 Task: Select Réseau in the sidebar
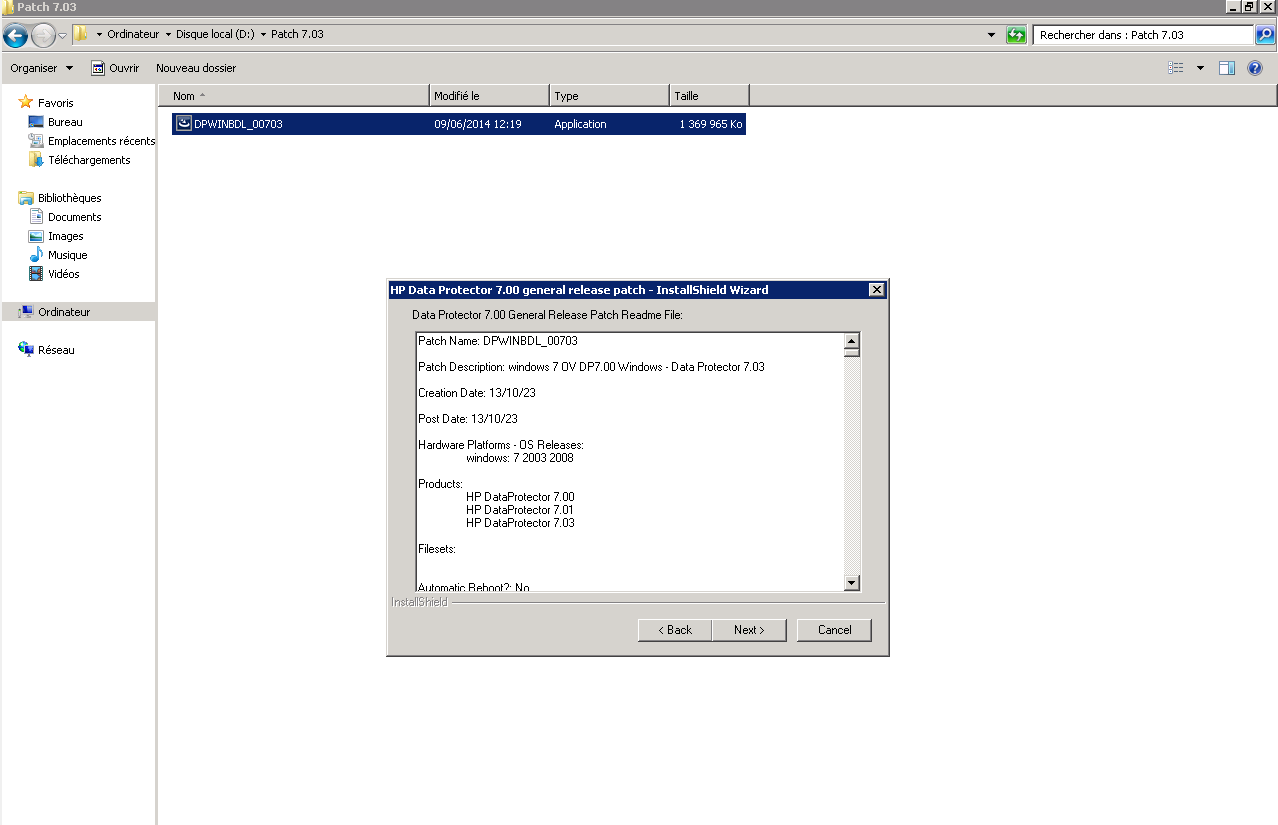pyautogui.click(x=55, y=349)
